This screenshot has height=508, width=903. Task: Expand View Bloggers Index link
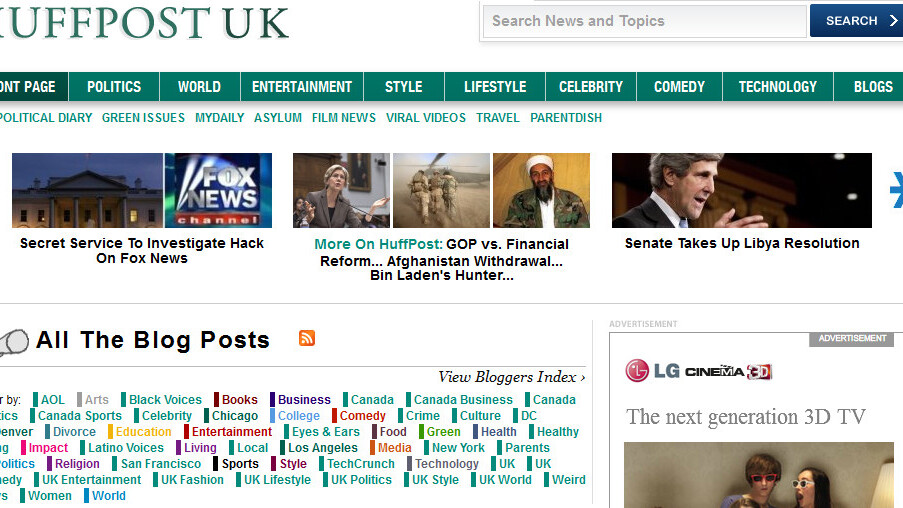(511, 377)
